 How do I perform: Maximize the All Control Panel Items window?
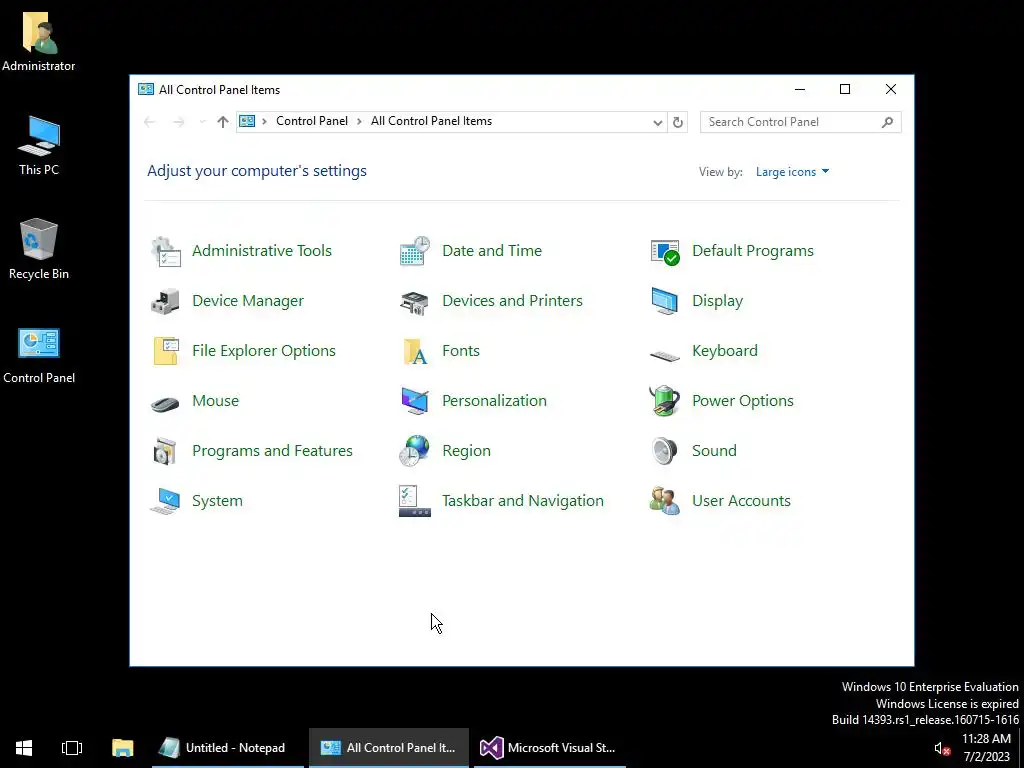pos(845,89)
